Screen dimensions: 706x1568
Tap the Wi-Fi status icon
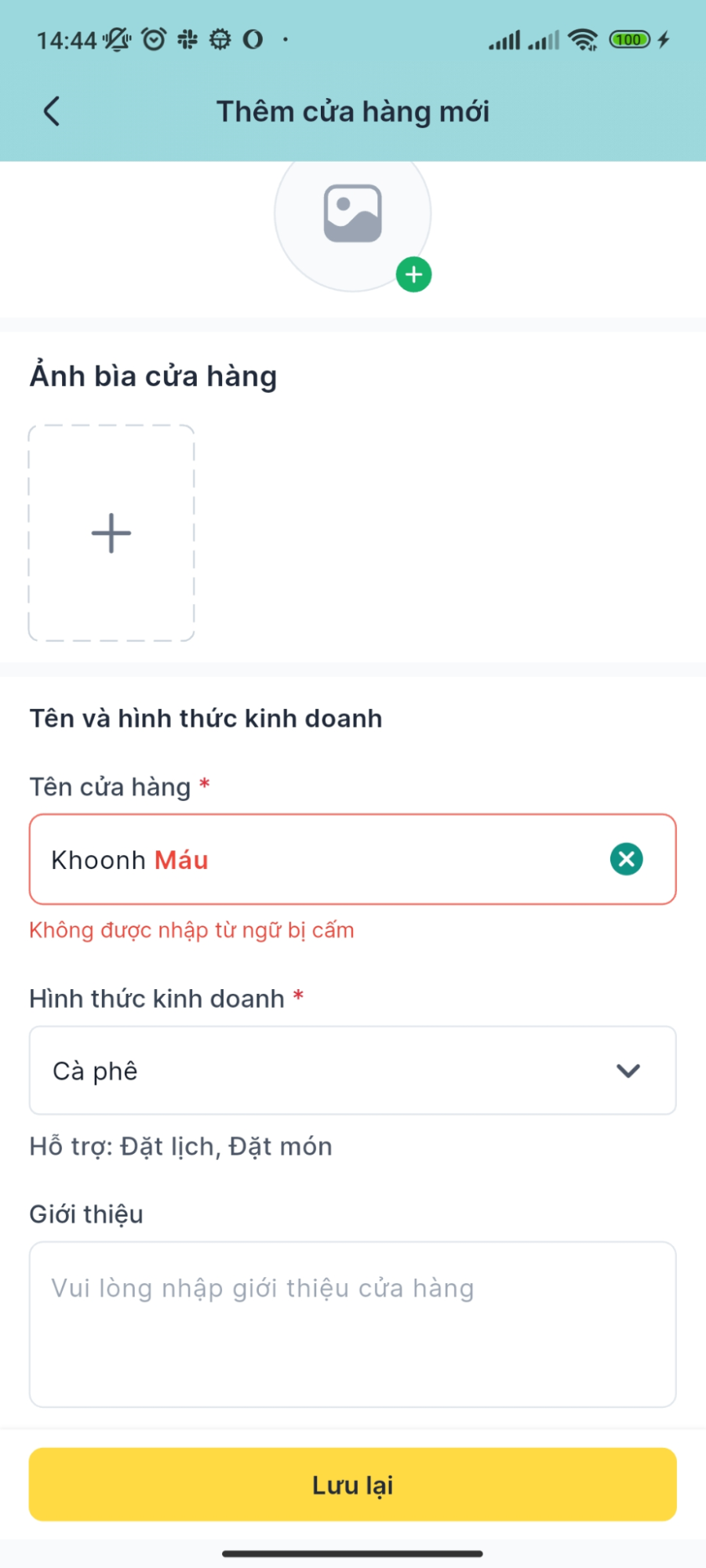583,39
